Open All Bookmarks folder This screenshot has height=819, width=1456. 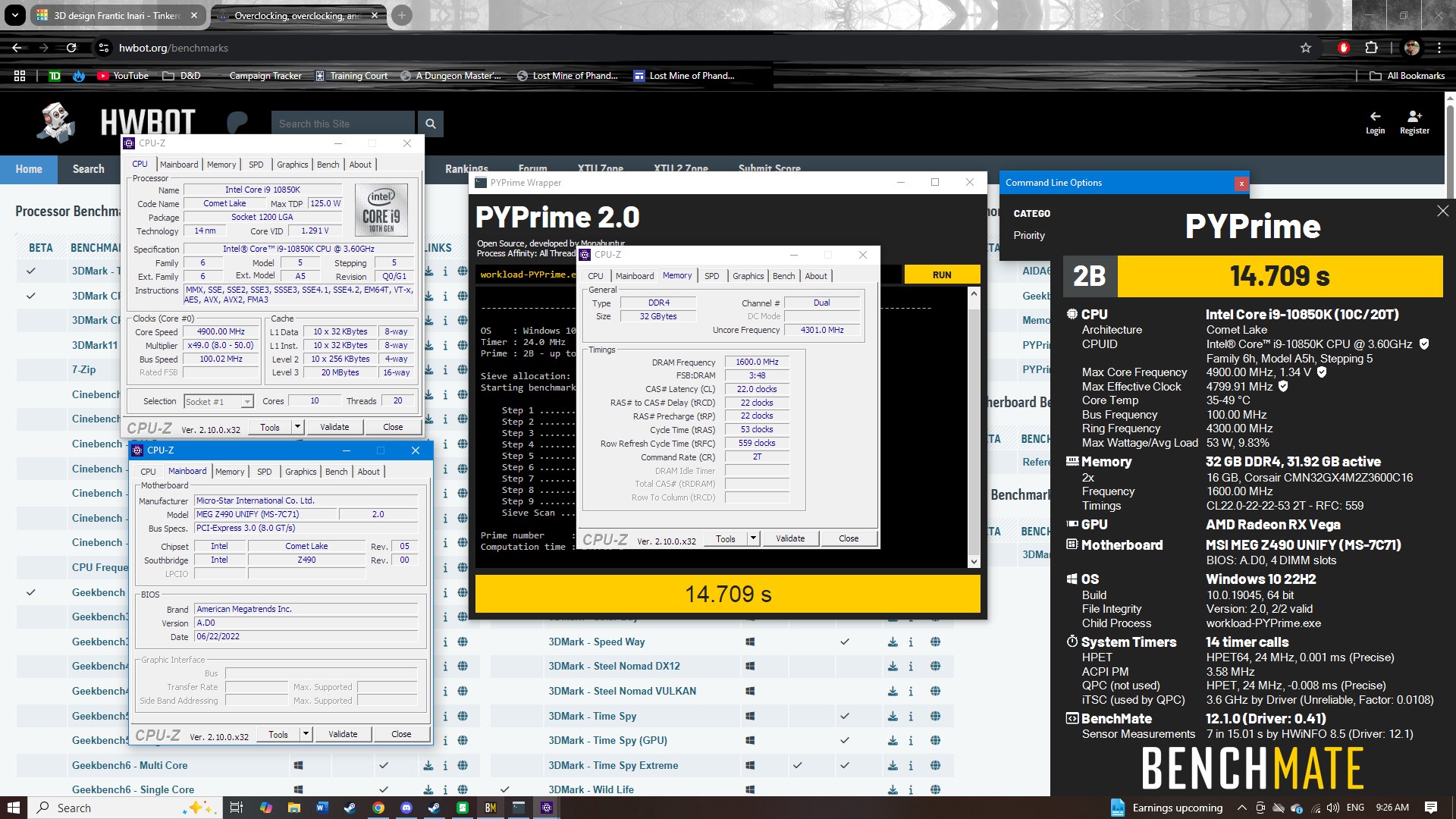(1407, 76)
